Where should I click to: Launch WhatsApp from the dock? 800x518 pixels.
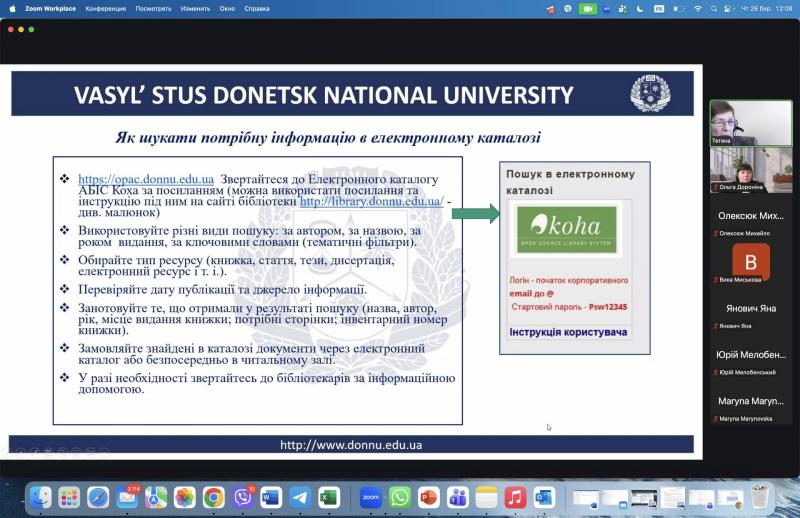400,497
